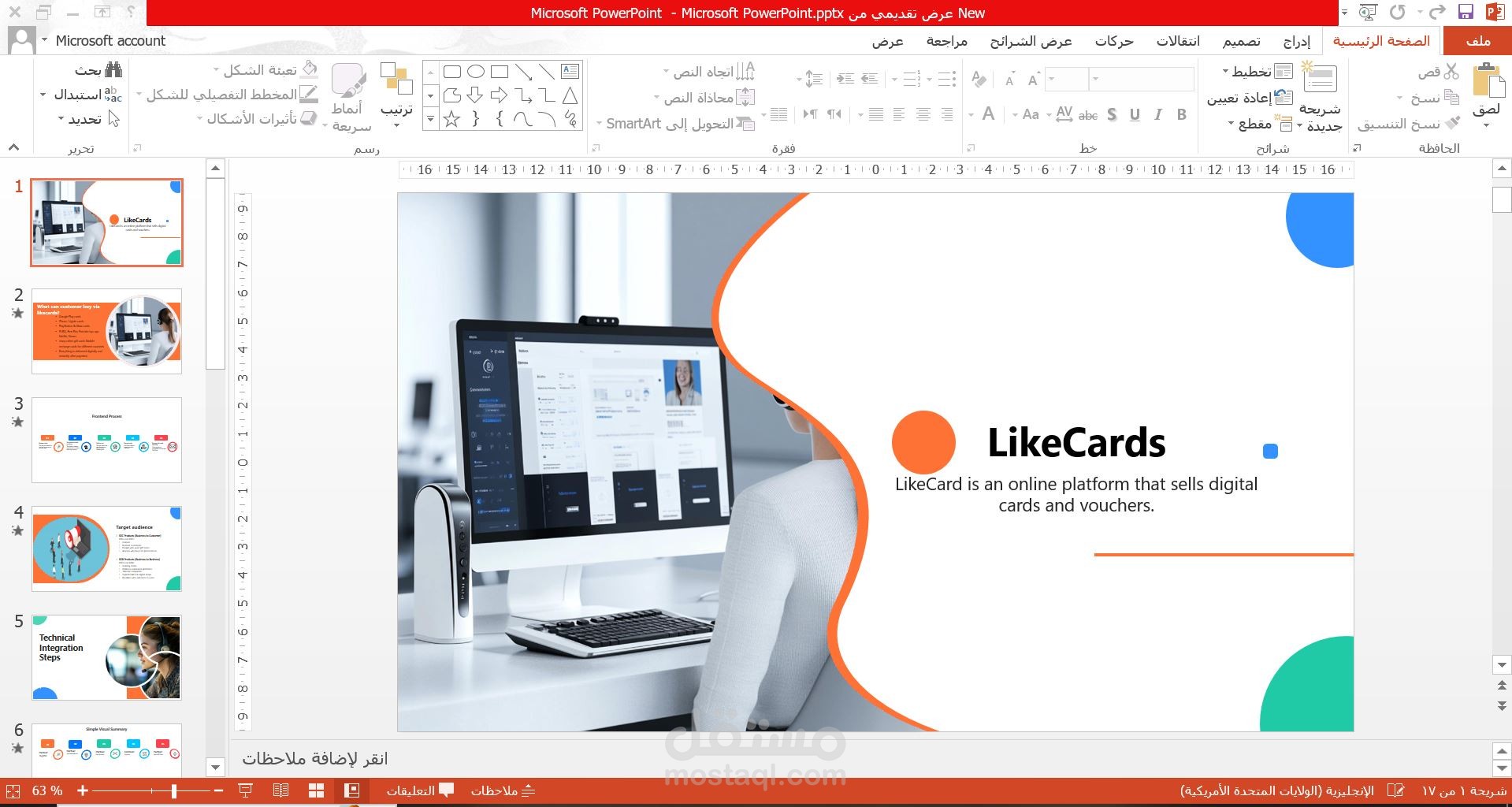The image size is (1512, 807).
Task: Toggle text Shadow formatting
Action: pyautogui.click(x=1112, y=115)
